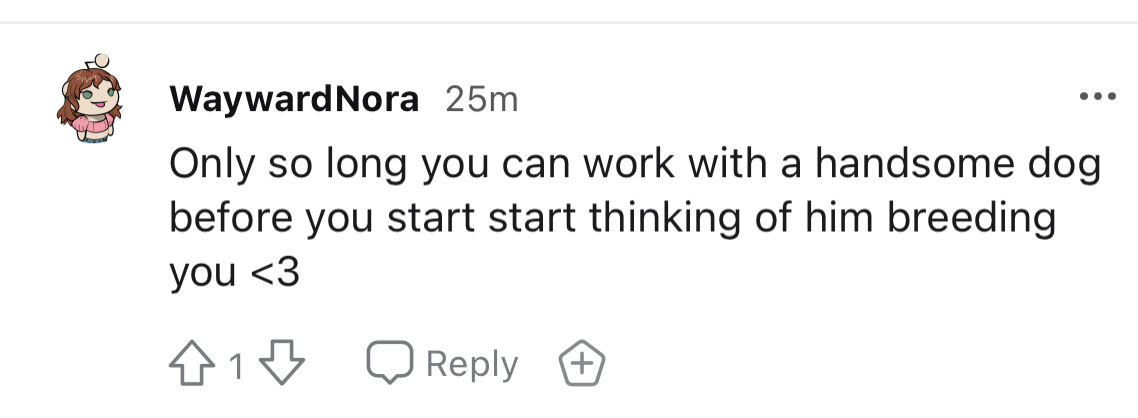Click the speech bubble reply icon
Viewport: 1138px width, 418px height.
tap(390, 362)
